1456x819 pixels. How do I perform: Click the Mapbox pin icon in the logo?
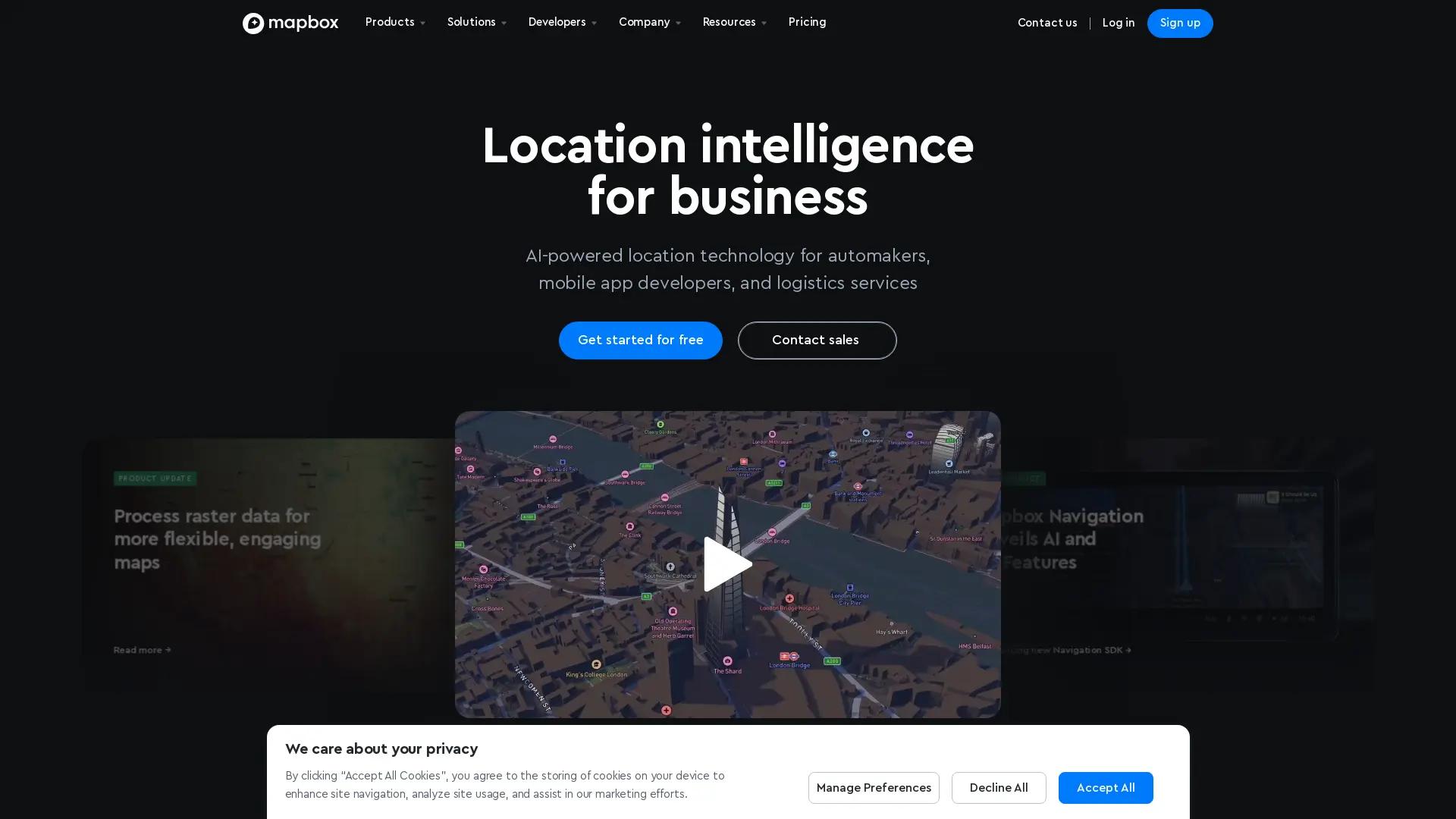point(253,23)
